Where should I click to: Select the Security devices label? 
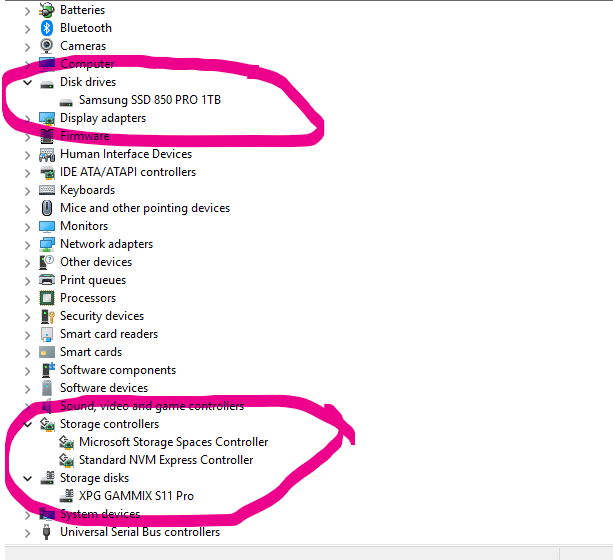[x=102, y=316]
